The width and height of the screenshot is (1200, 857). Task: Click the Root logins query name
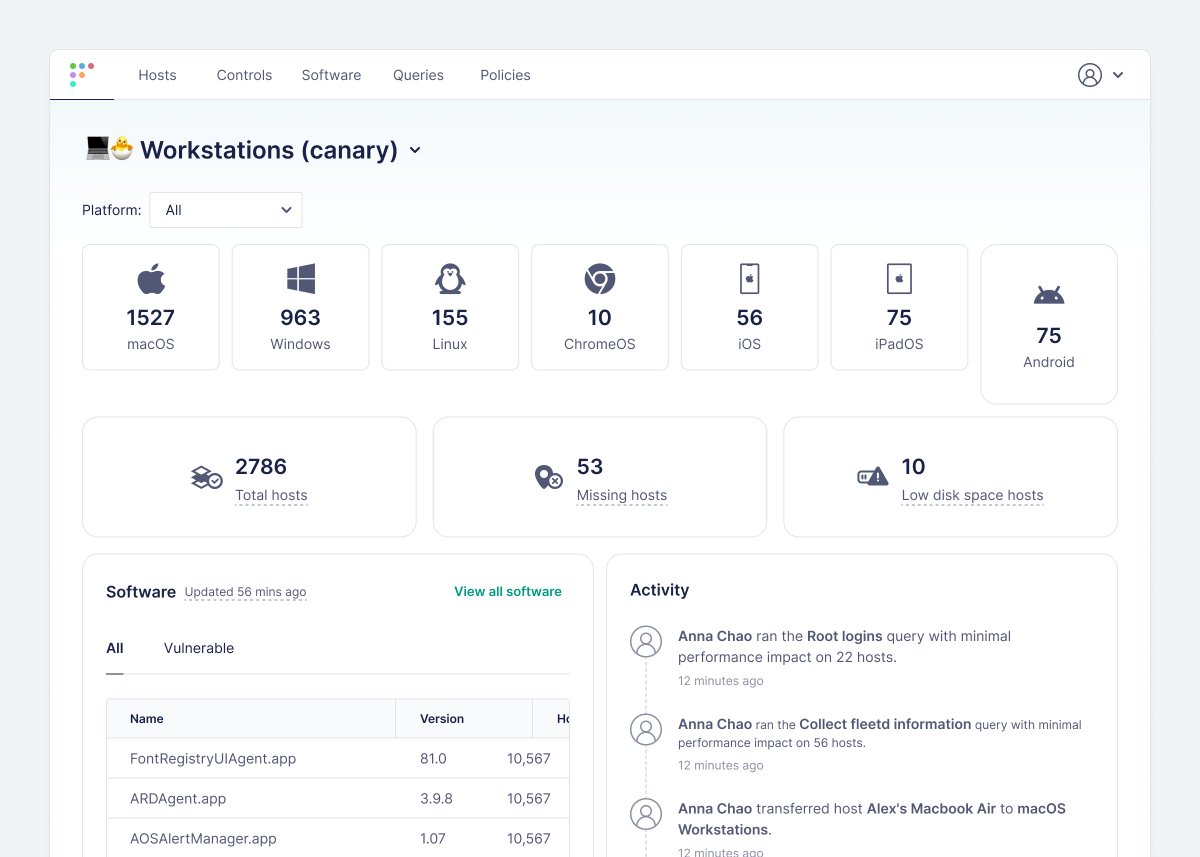[845, 636]
